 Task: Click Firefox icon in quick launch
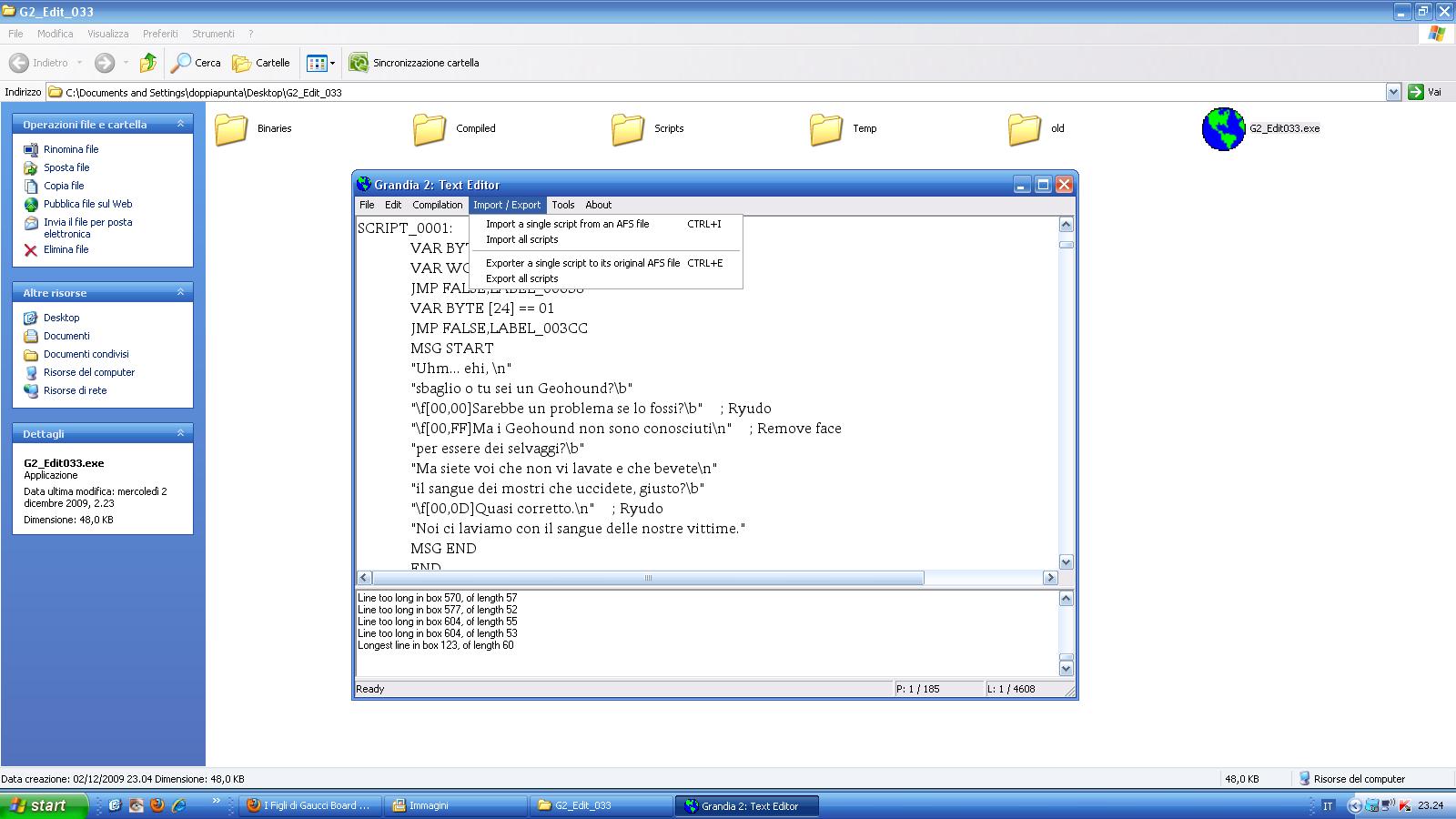tap(157, 805)
